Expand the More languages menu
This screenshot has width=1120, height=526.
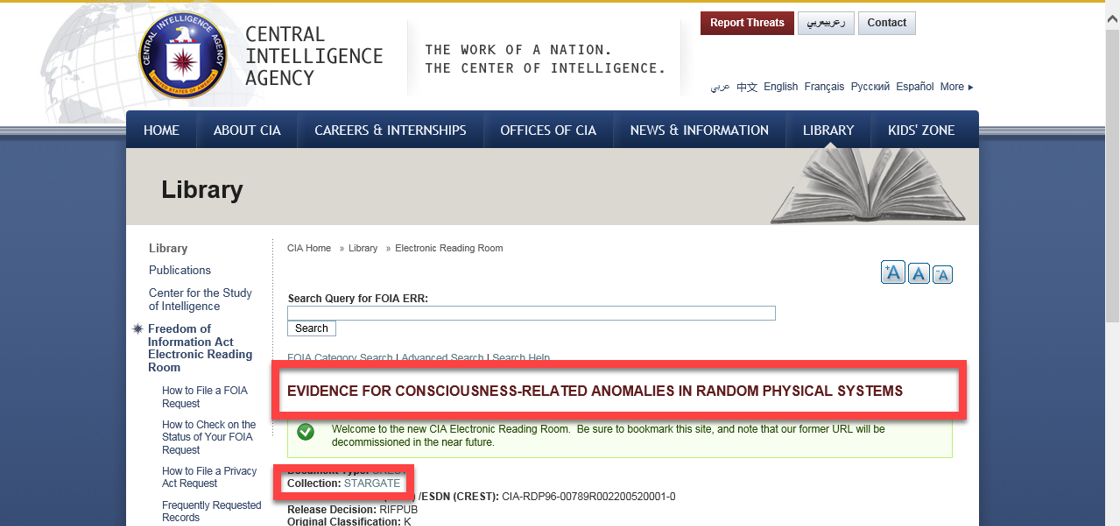[x=956, y=87]
